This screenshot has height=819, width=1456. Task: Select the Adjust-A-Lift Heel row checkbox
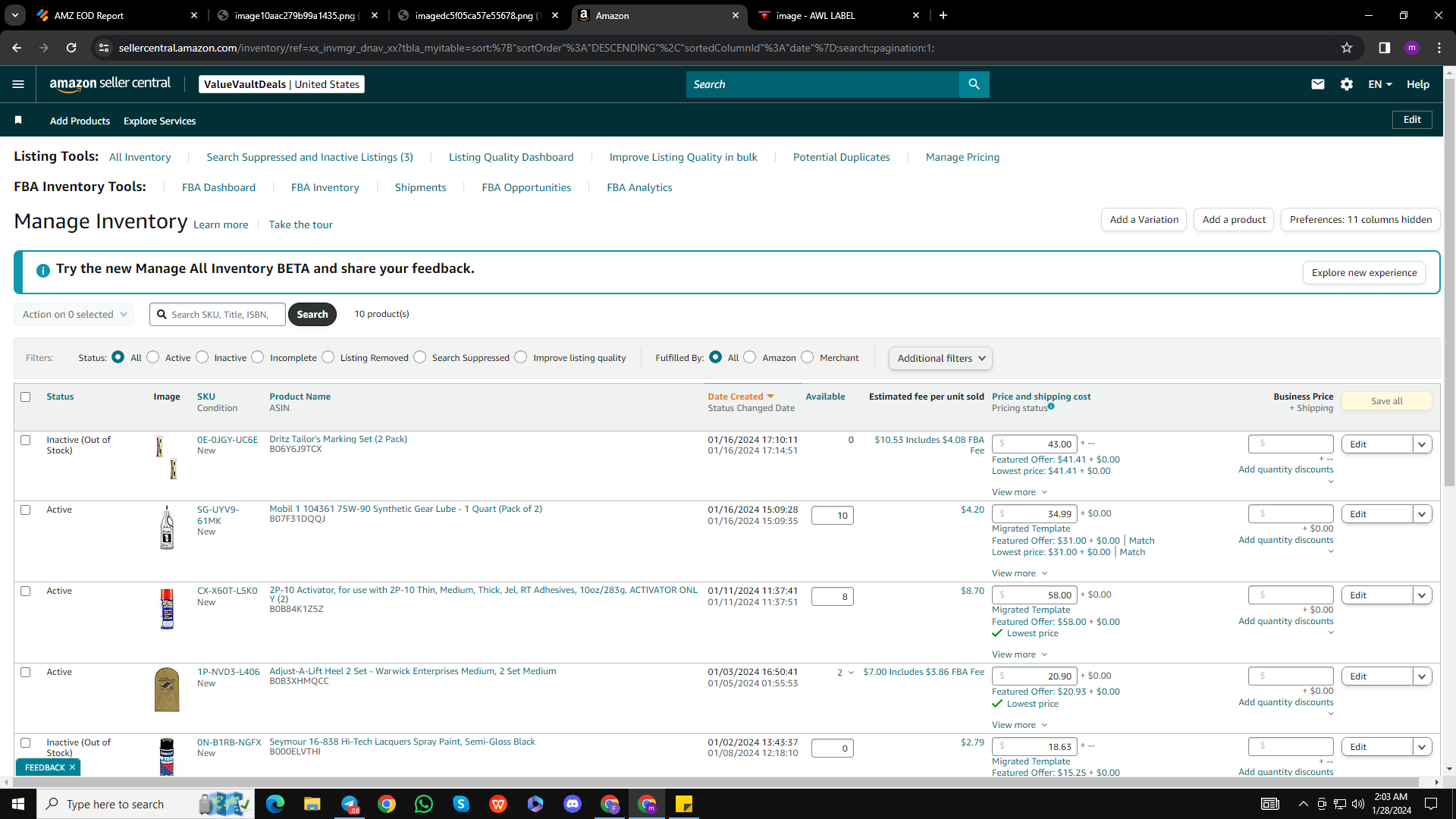(x=26, y=672)
